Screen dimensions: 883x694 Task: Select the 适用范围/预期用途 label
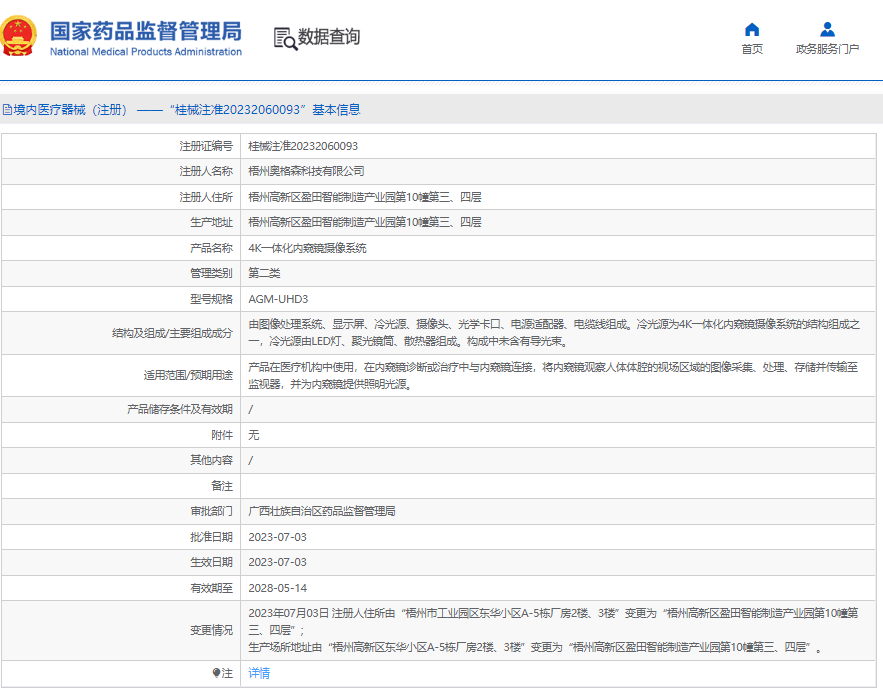[x=188, y=376]
